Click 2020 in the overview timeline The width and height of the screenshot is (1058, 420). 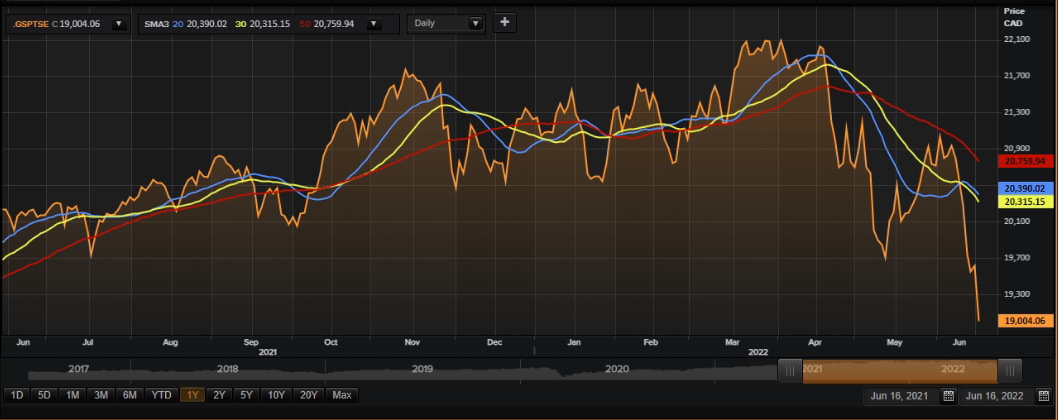[617, 369]
